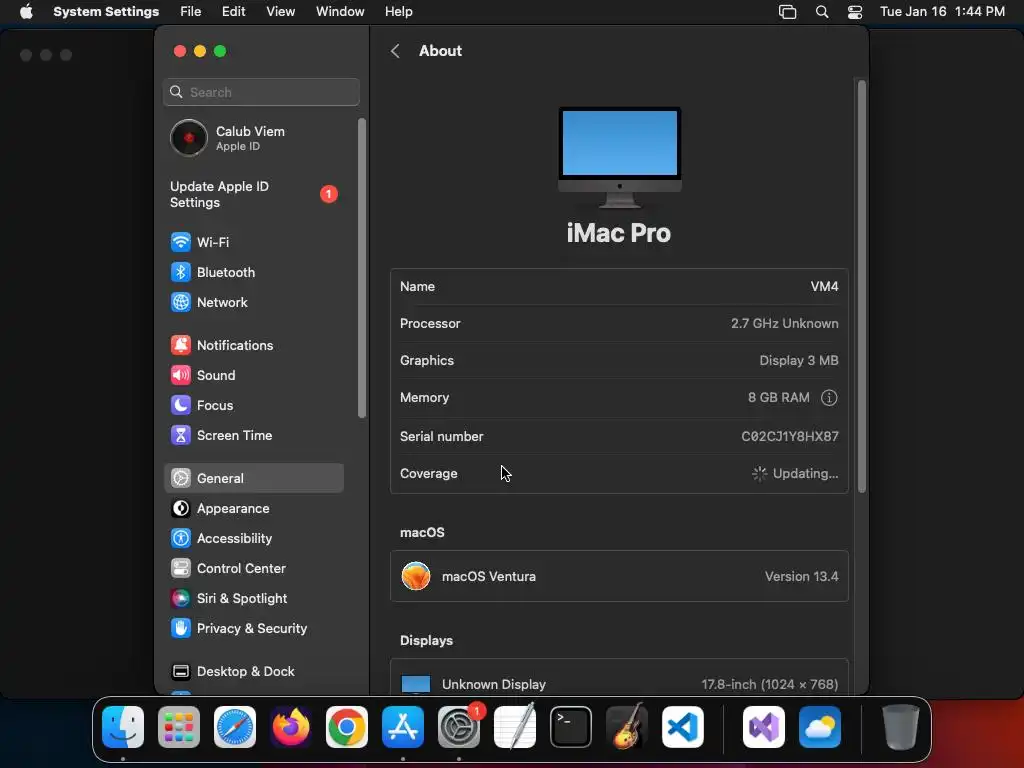Click the Coverage Updating status
The width and height of the screenshot is (1024, 768).
[795, 473]
